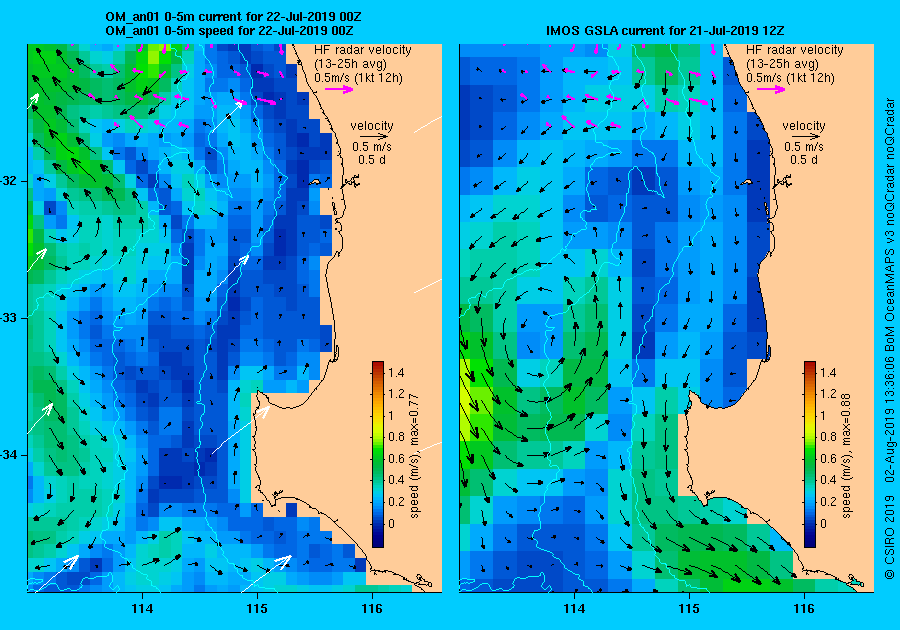Click '0.5 m/s' velocity scale in OM_an01 map
Viewport: 900px width, 630px height.
[x=372, y=147]
